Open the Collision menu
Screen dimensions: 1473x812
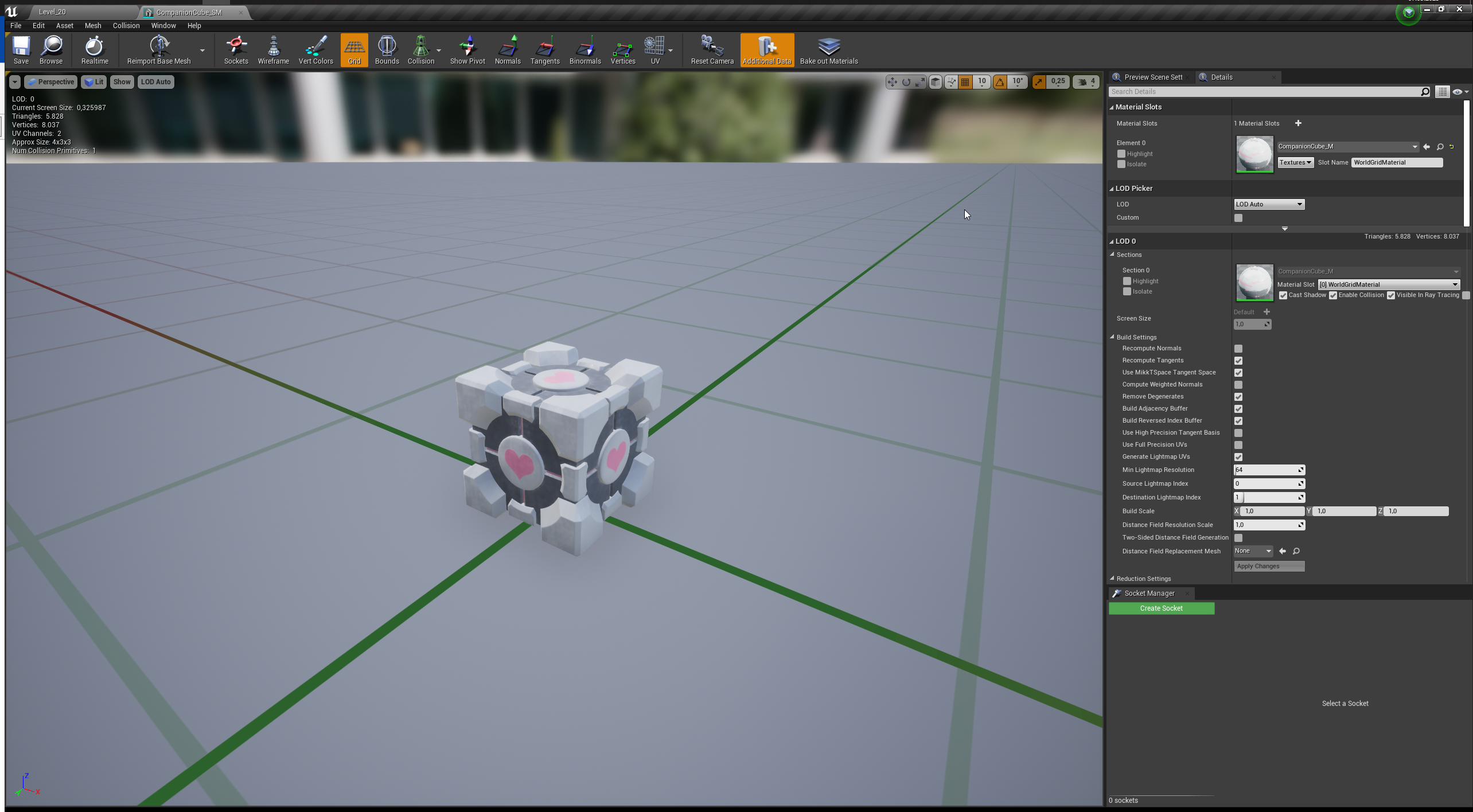[x=126, y=26]
